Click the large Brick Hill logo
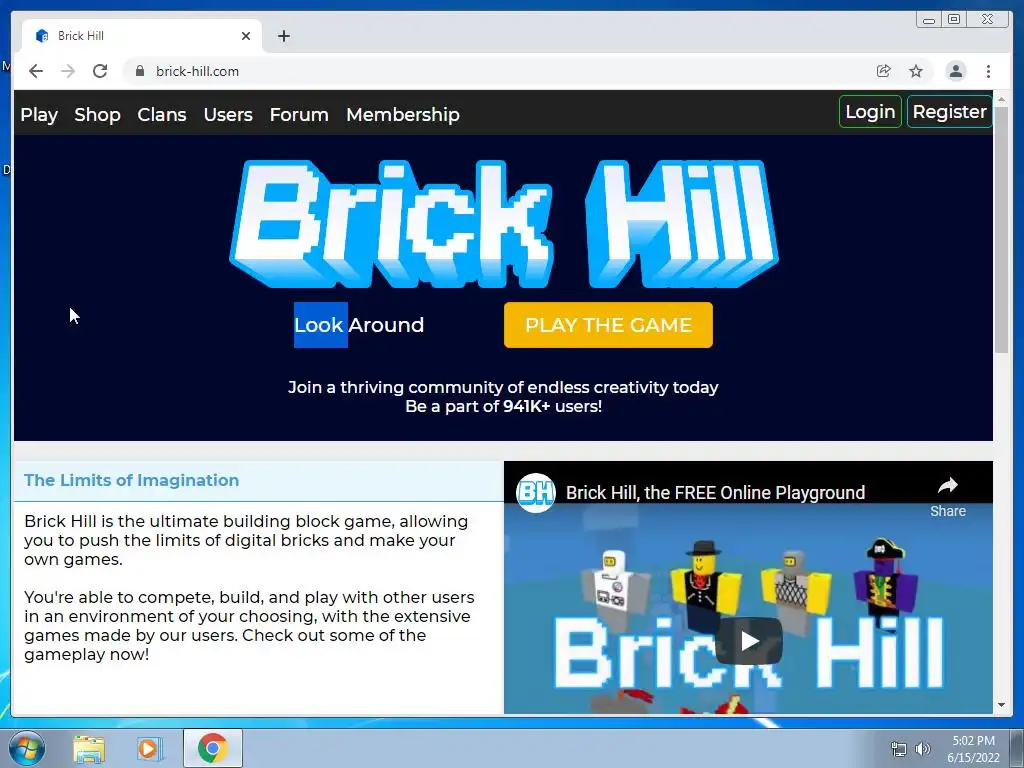 504,223
